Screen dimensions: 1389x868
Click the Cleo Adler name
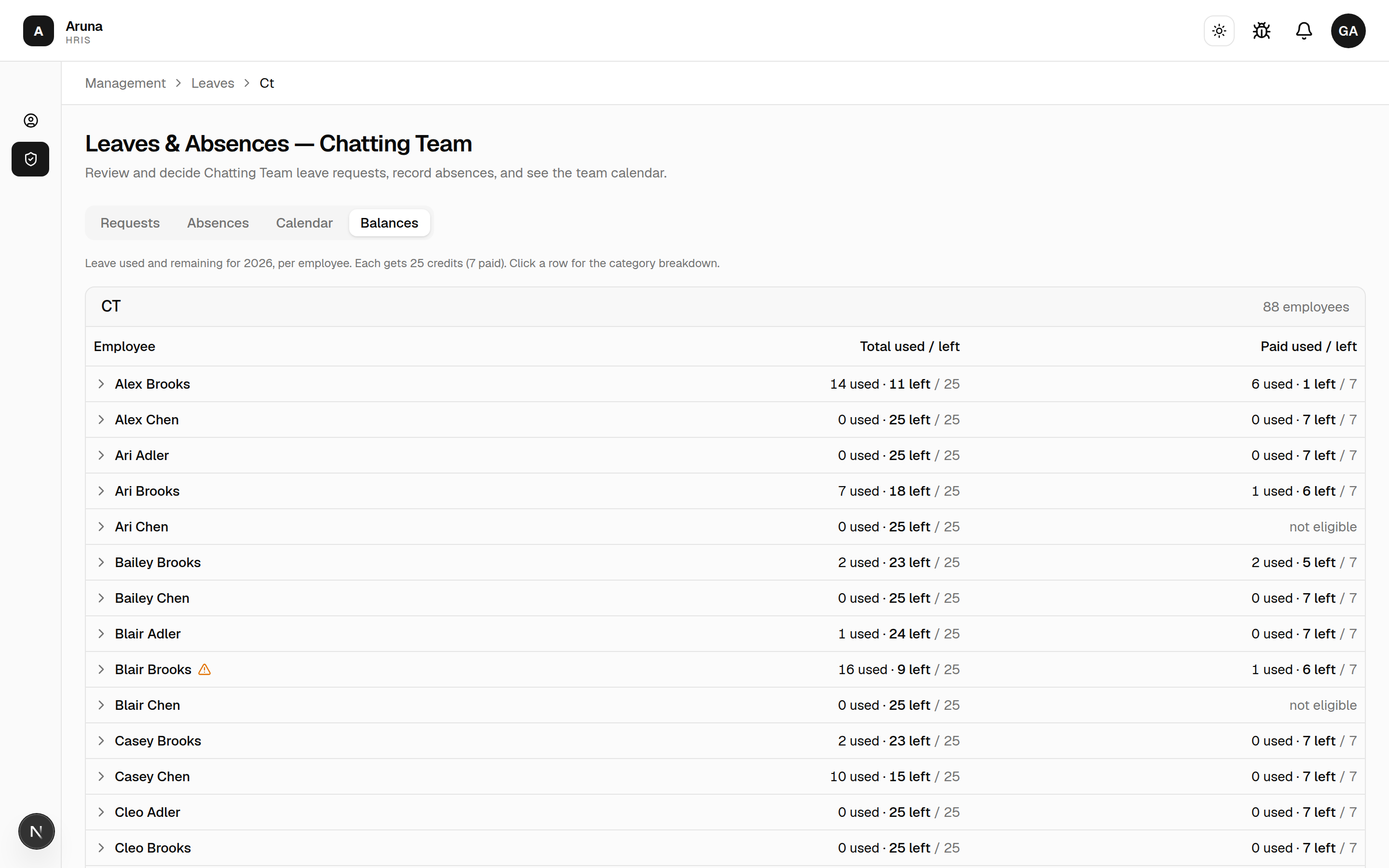148,813
